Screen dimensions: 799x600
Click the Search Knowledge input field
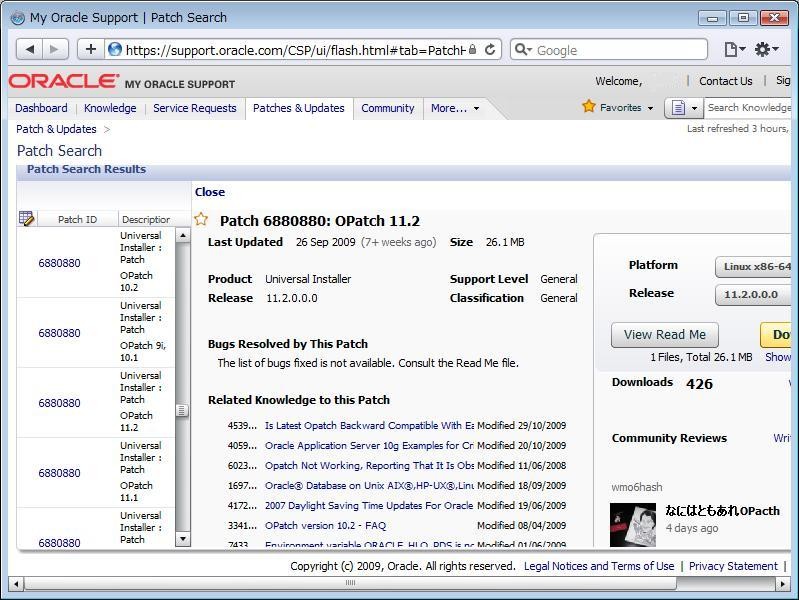(x=749, y=108)
